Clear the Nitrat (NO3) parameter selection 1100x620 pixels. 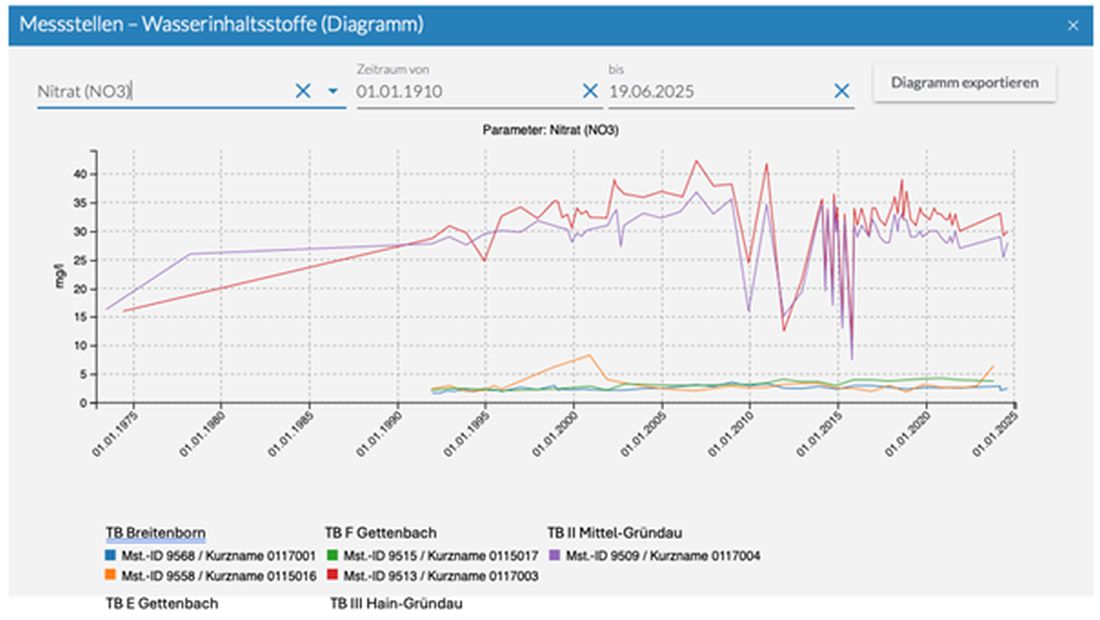click(303, 91)
